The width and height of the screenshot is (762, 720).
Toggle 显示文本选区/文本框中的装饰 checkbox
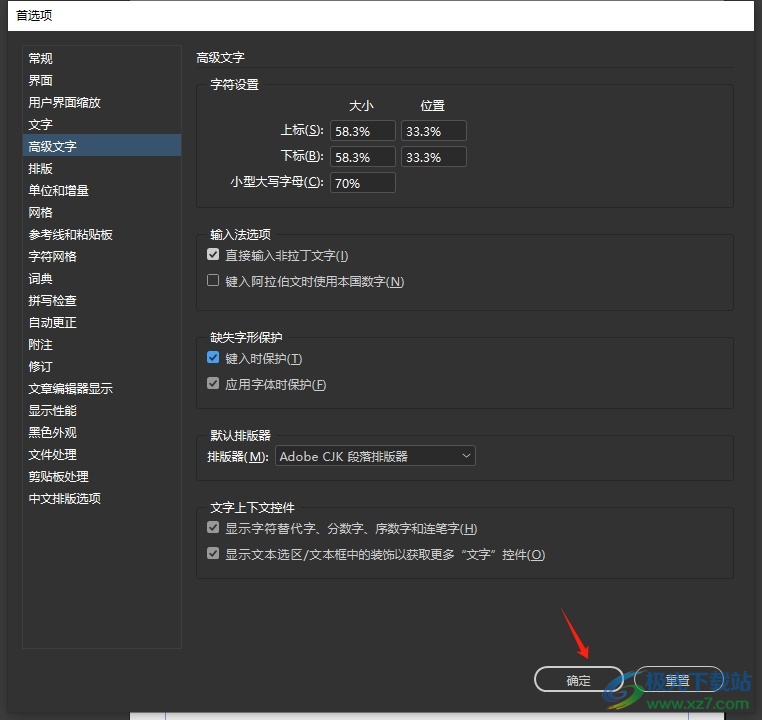pyautogui.click(x=213, y=553)
